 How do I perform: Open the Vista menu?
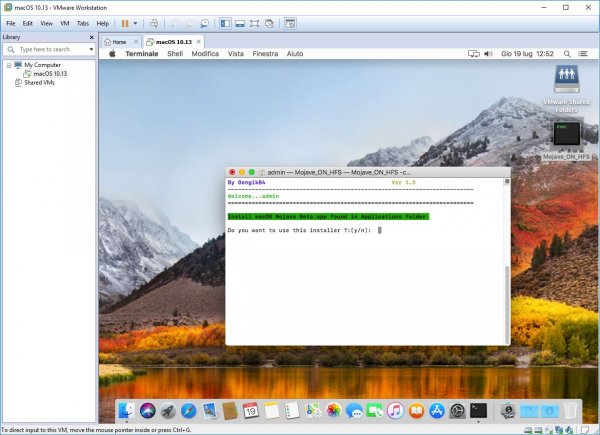[236, 54]
